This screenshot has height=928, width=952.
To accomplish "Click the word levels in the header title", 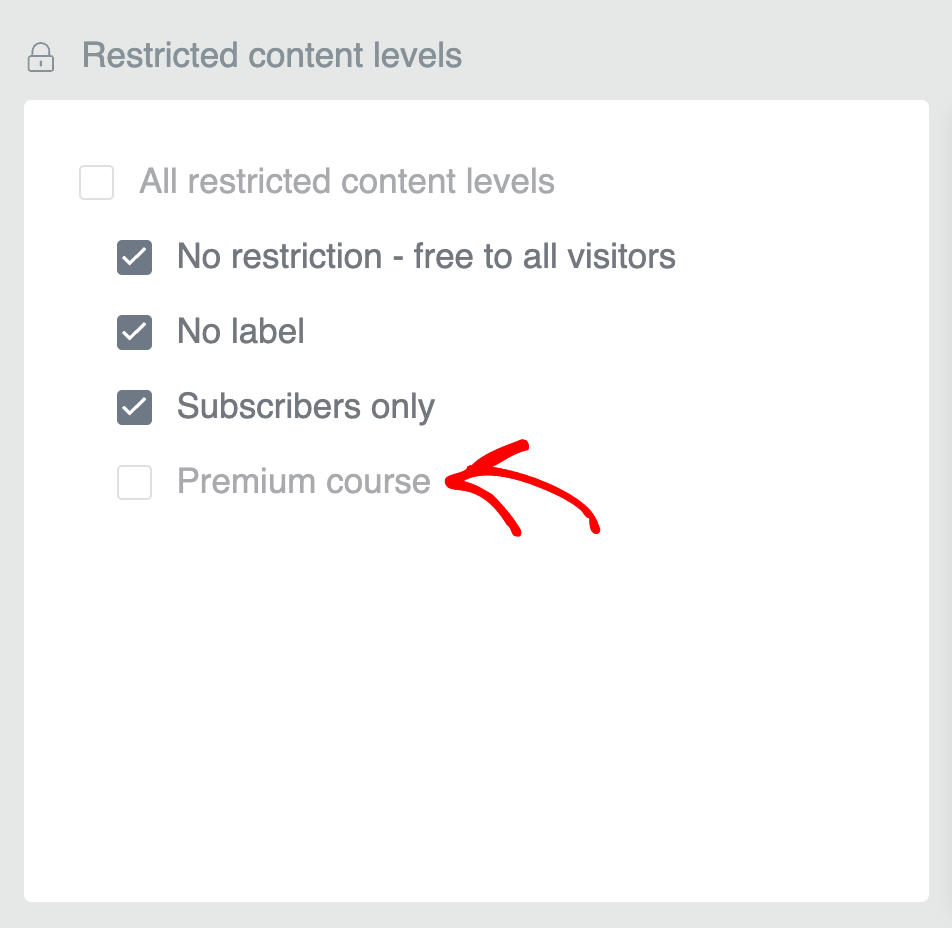I will (418, 55).
